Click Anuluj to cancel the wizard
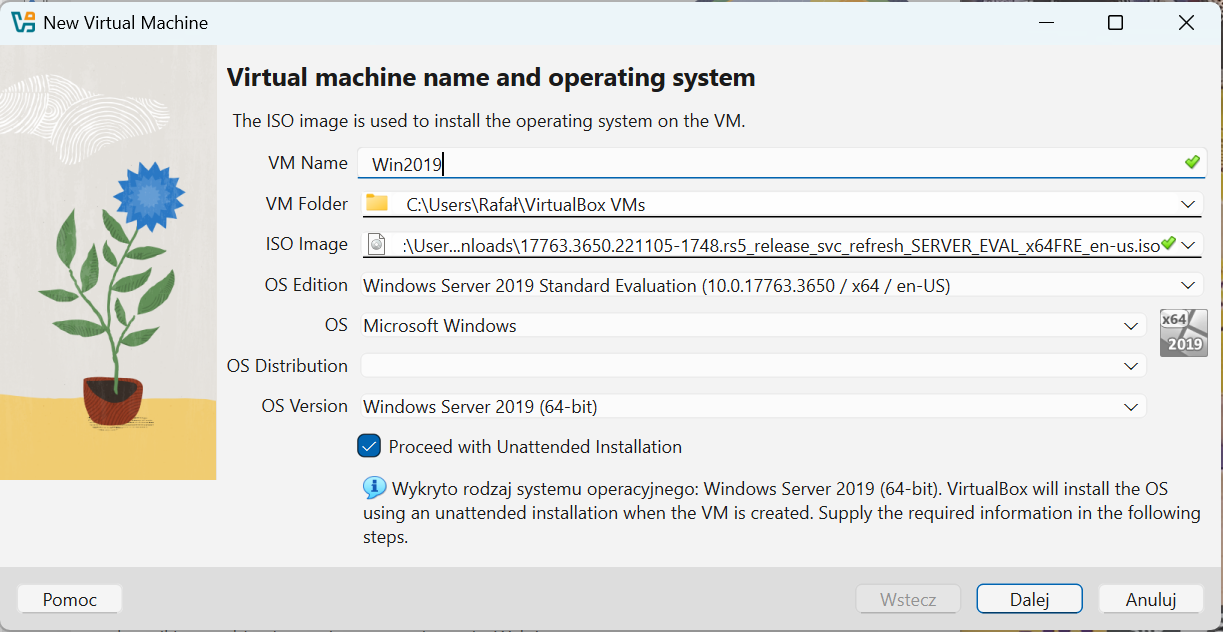 pyautogui.click(x=1150, y=598)
